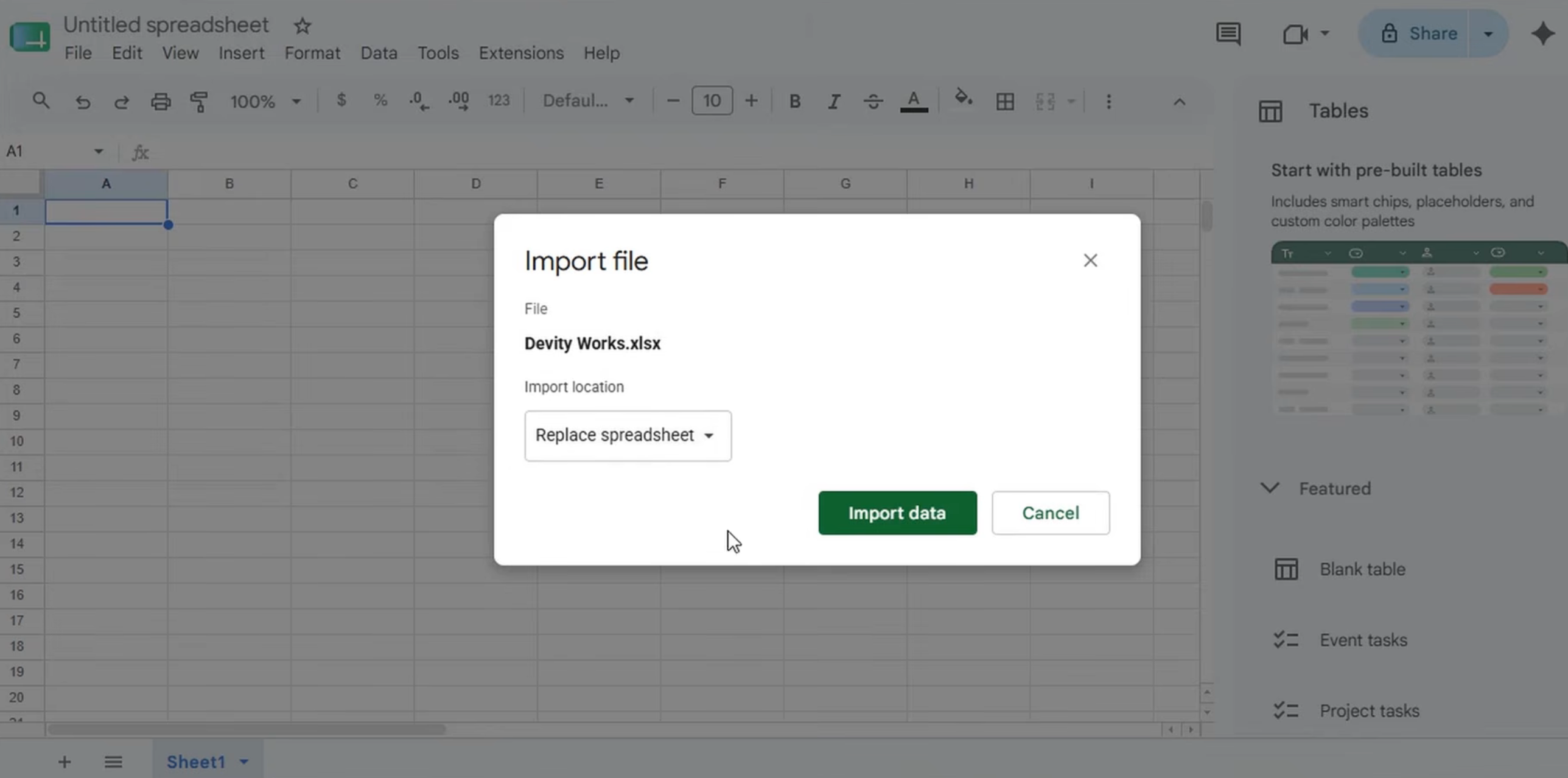Open the name box dropdown arrow

tap(99, 151)
